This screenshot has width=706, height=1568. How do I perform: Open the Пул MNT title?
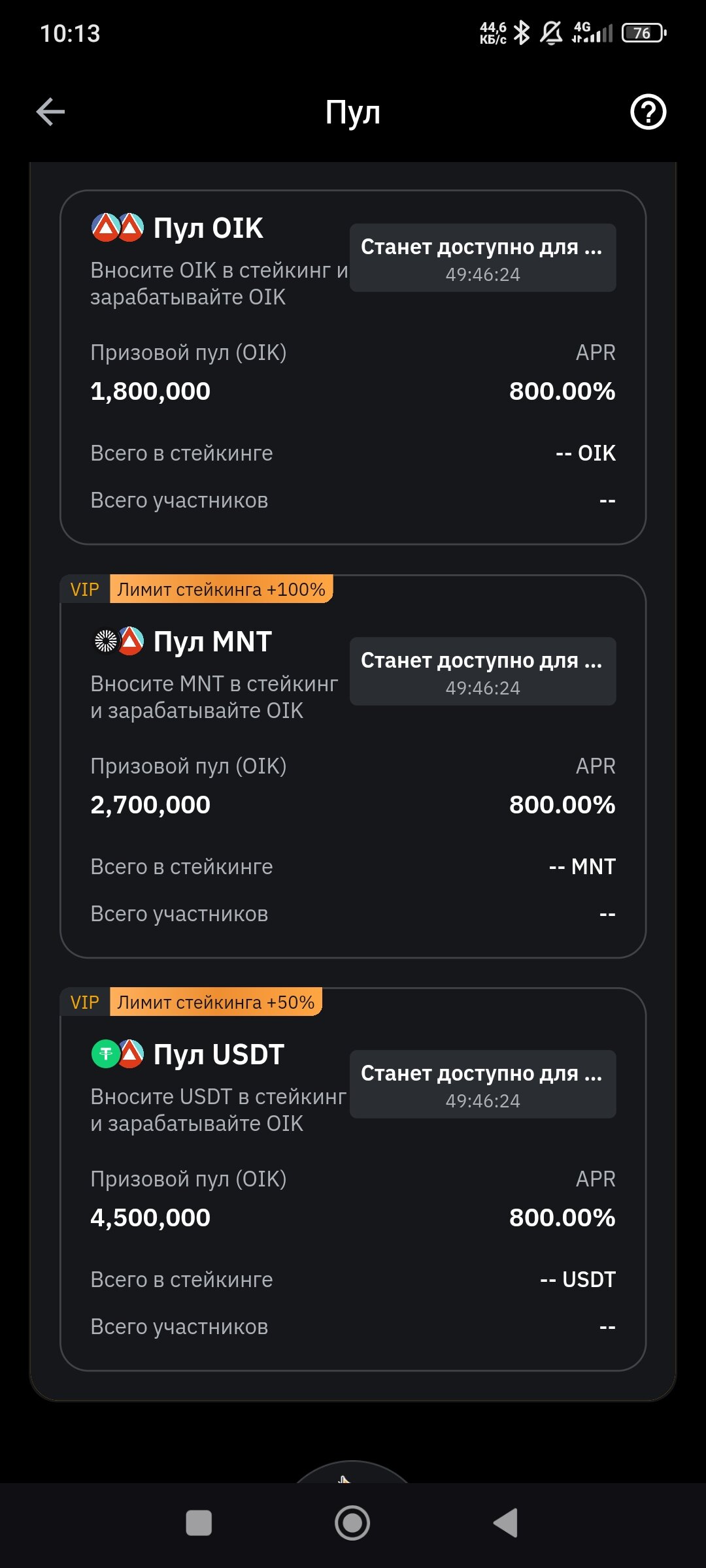coord(212,642)
